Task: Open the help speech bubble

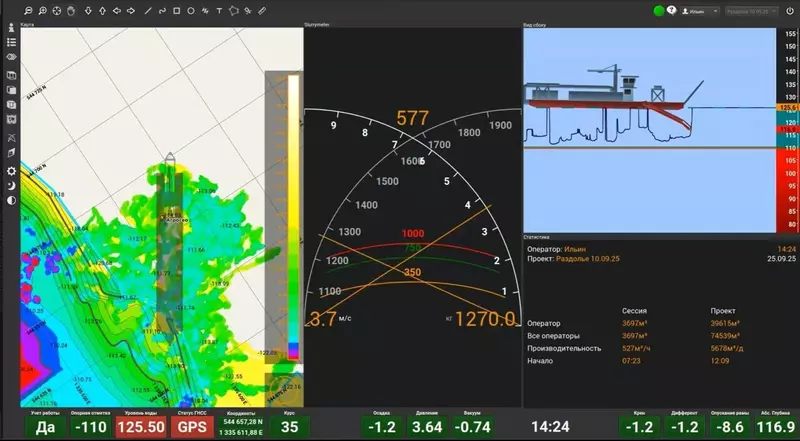Action: tap(670, 11)
